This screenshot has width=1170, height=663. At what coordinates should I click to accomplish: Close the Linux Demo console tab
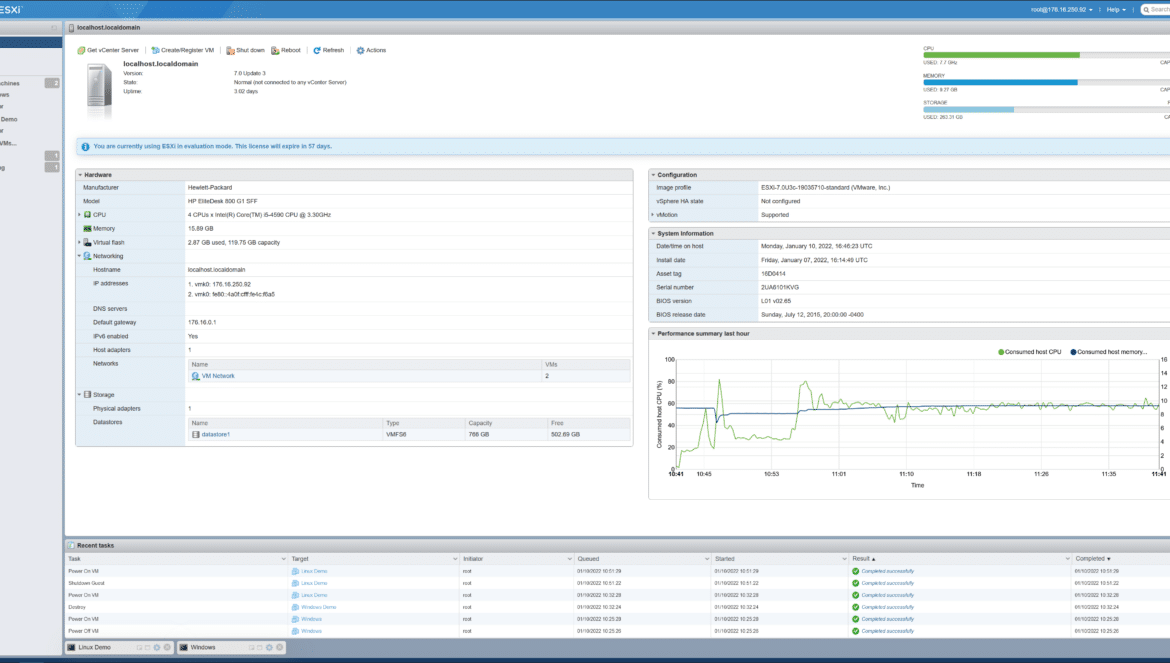(x=167, y=647)
